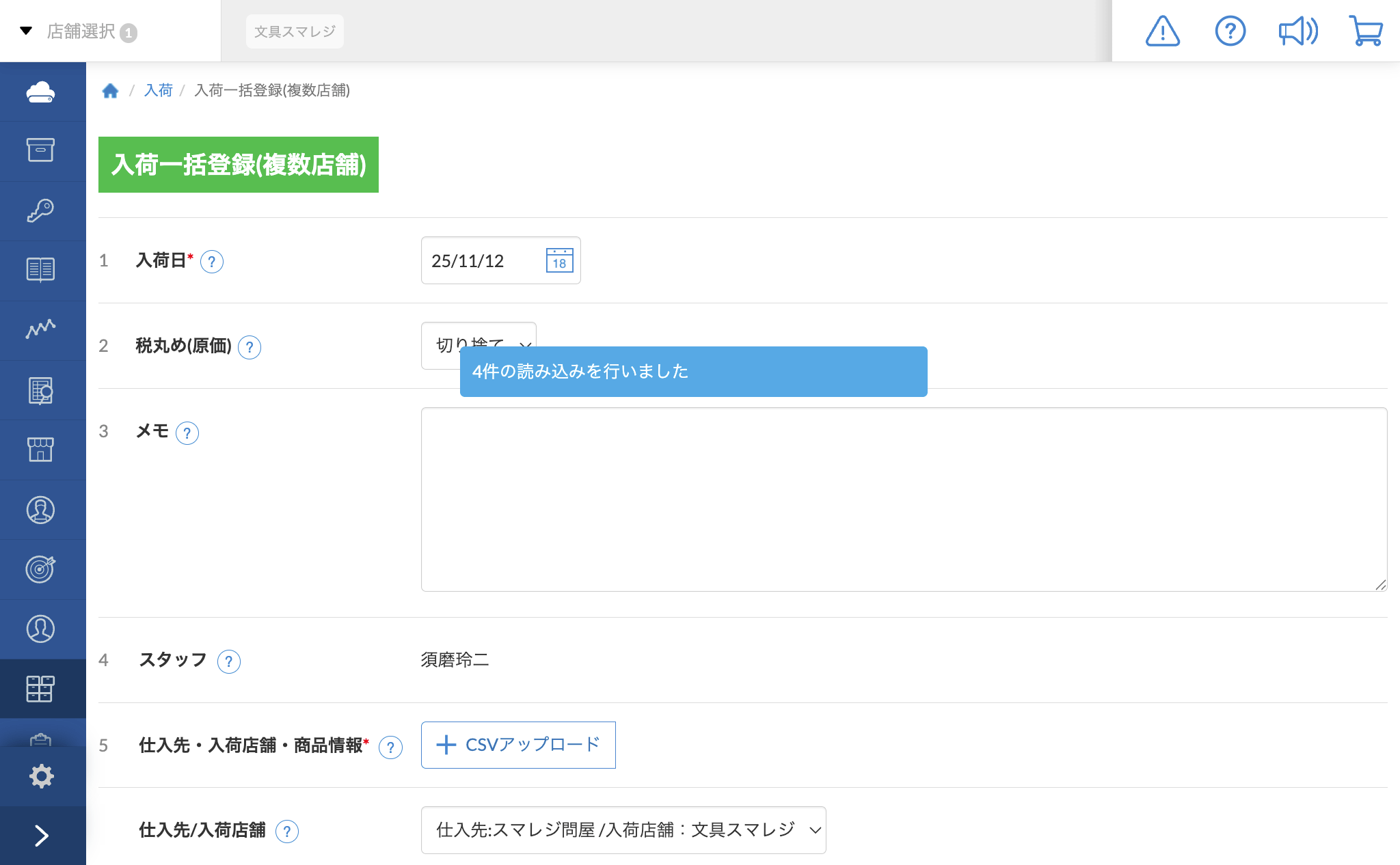
Task: Click the storefront icon in sidebar
Action: click(x=41, y=450)
